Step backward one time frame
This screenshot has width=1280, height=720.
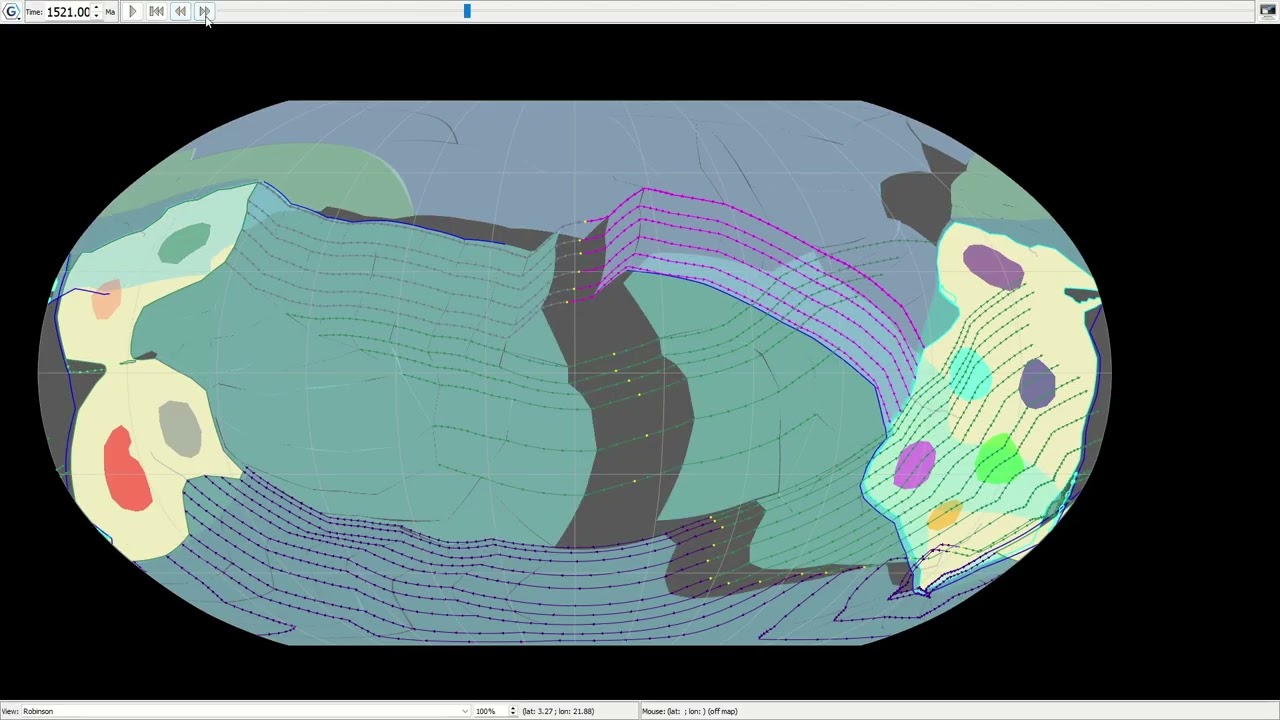click(180, 11)
